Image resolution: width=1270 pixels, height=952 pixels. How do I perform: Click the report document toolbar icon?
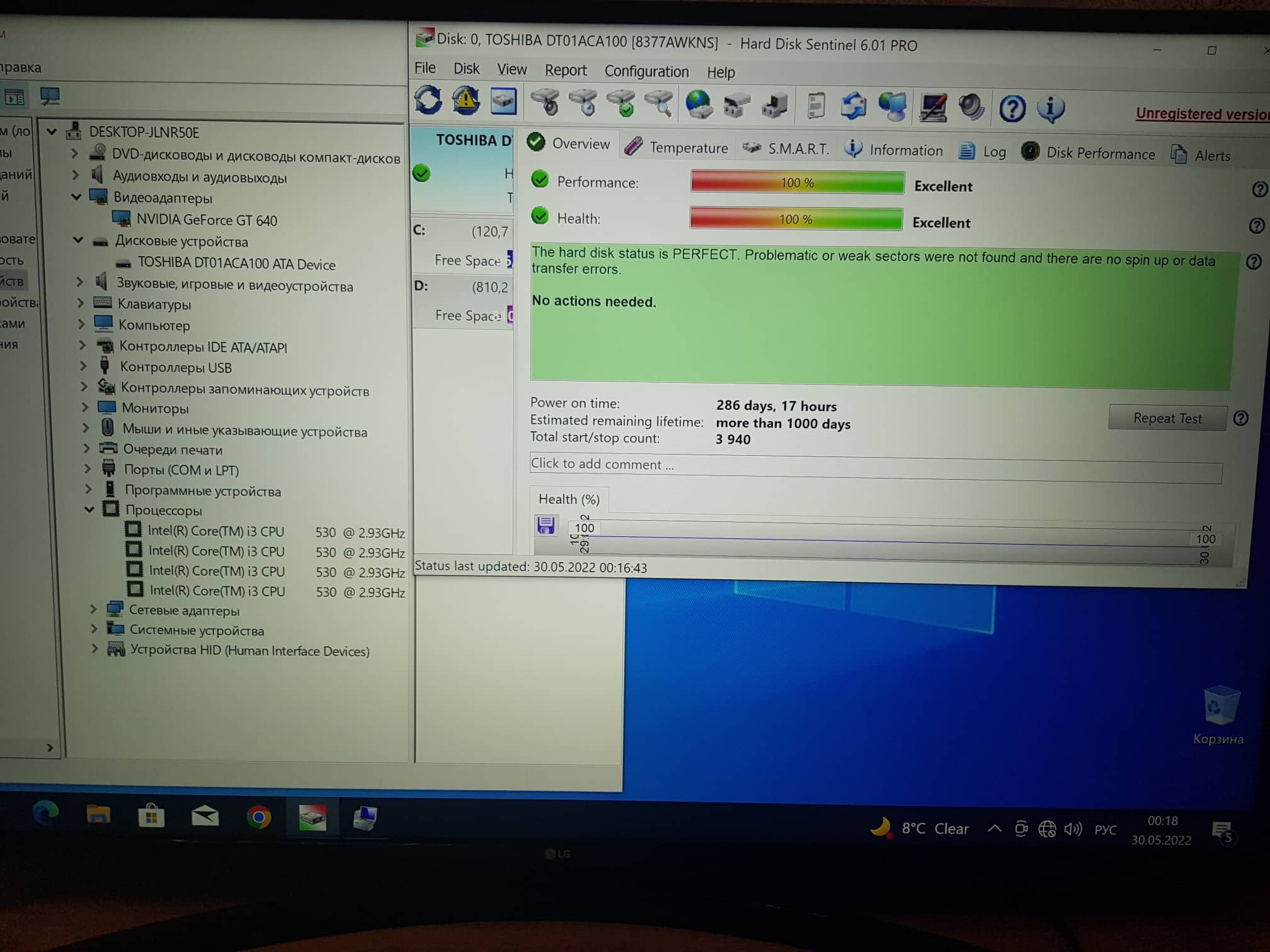click(x=816, y=106)
